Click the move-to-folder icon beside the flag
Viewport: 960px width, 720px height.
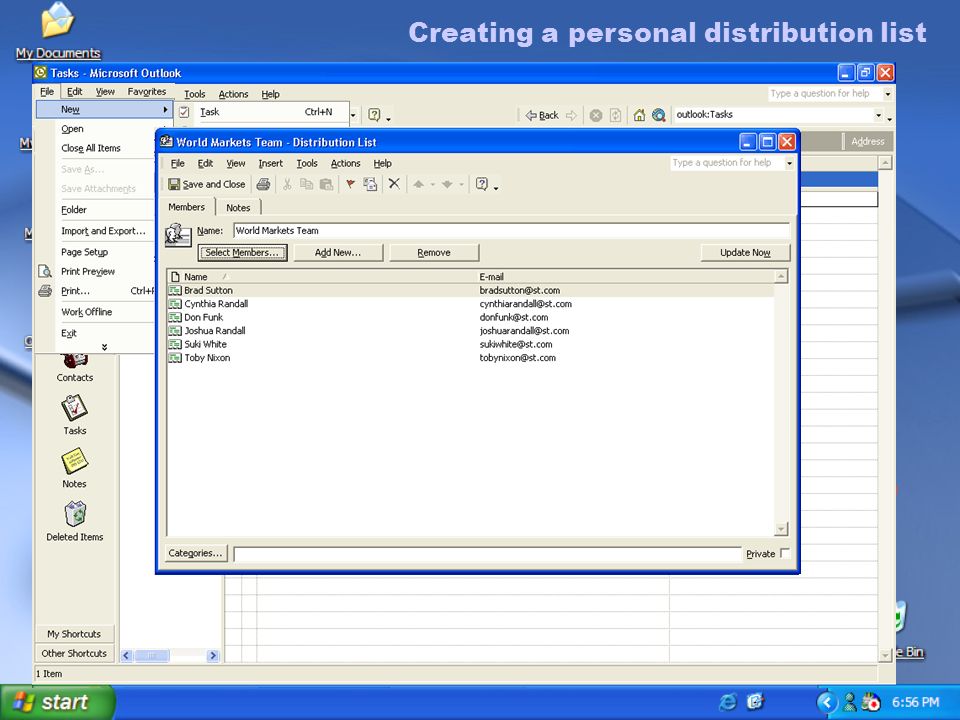[370, 184]
